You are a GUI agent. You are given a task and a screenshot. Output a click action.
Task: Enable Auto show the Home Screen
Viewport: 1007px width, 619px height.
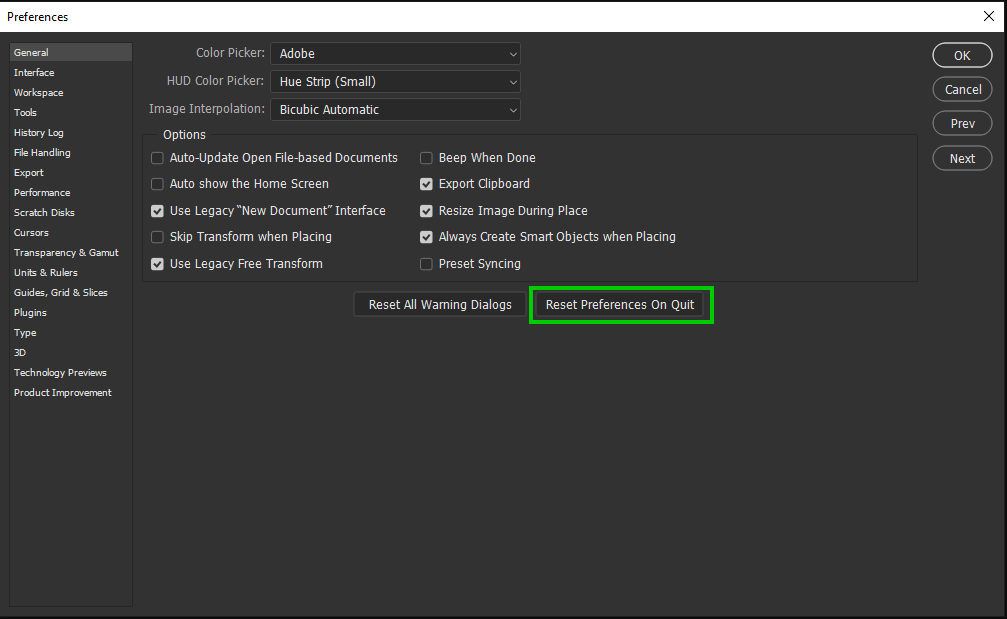point(157,184)
